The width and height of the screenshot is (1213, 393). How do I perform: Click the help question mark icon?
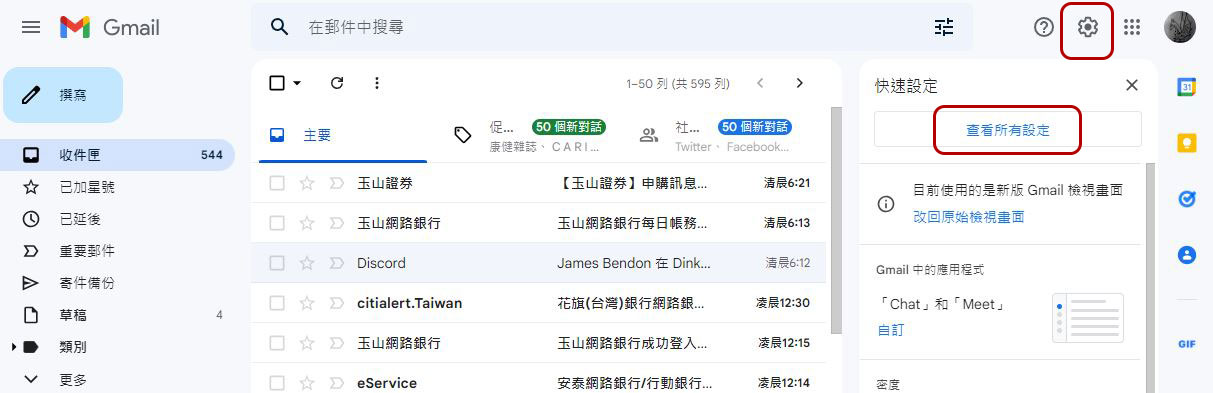[1044, 27]
